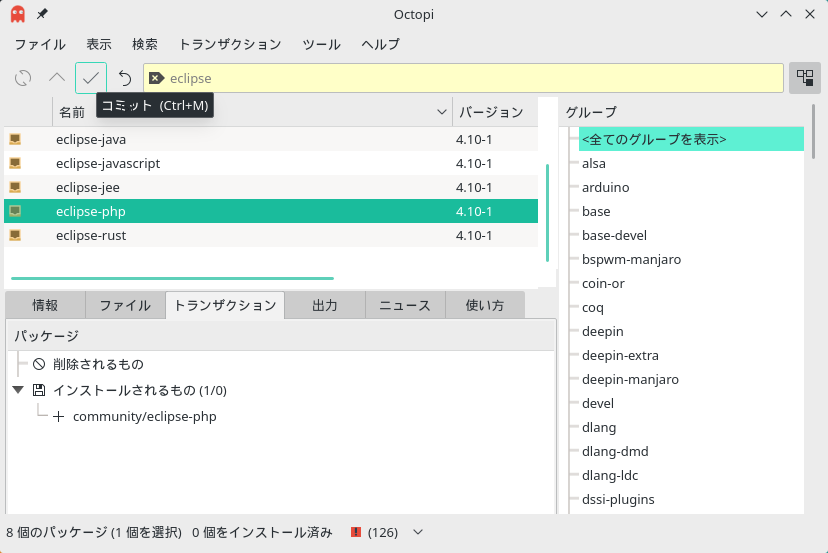Click the sync database refresh icon
The width and height of the screenshot is (828, 553).
(23, 78)
